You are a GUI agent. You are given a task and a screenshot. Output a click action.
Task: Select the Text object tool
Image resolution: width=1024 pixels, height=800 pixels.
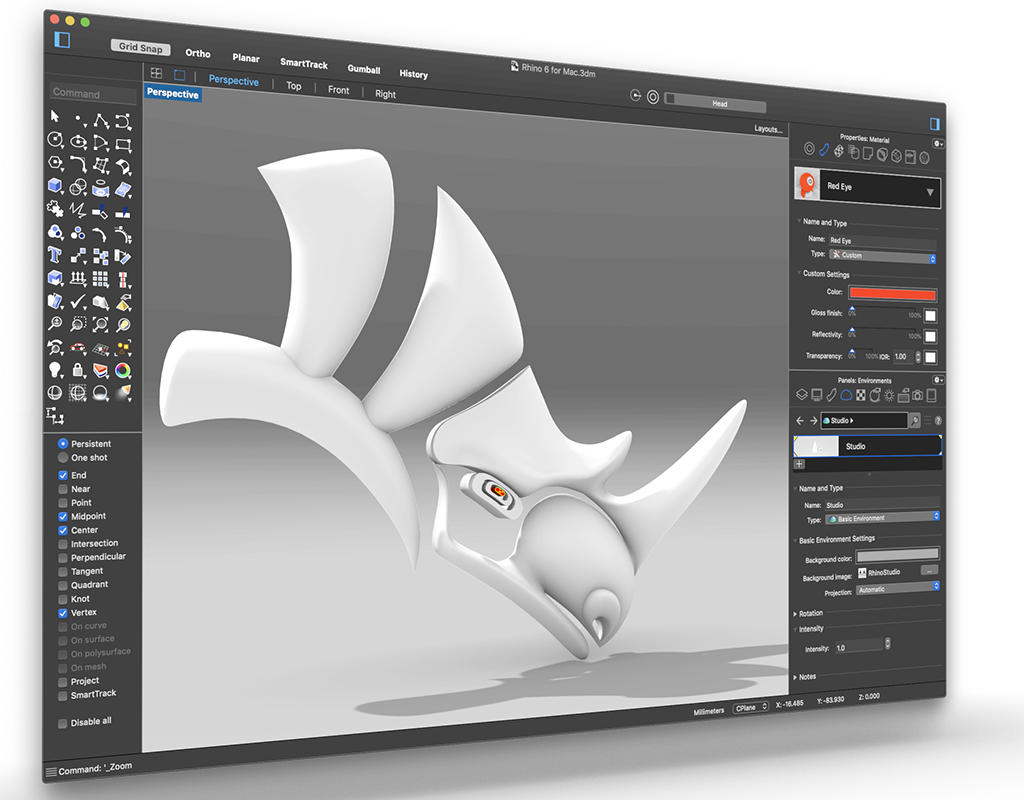pos(55,255)
